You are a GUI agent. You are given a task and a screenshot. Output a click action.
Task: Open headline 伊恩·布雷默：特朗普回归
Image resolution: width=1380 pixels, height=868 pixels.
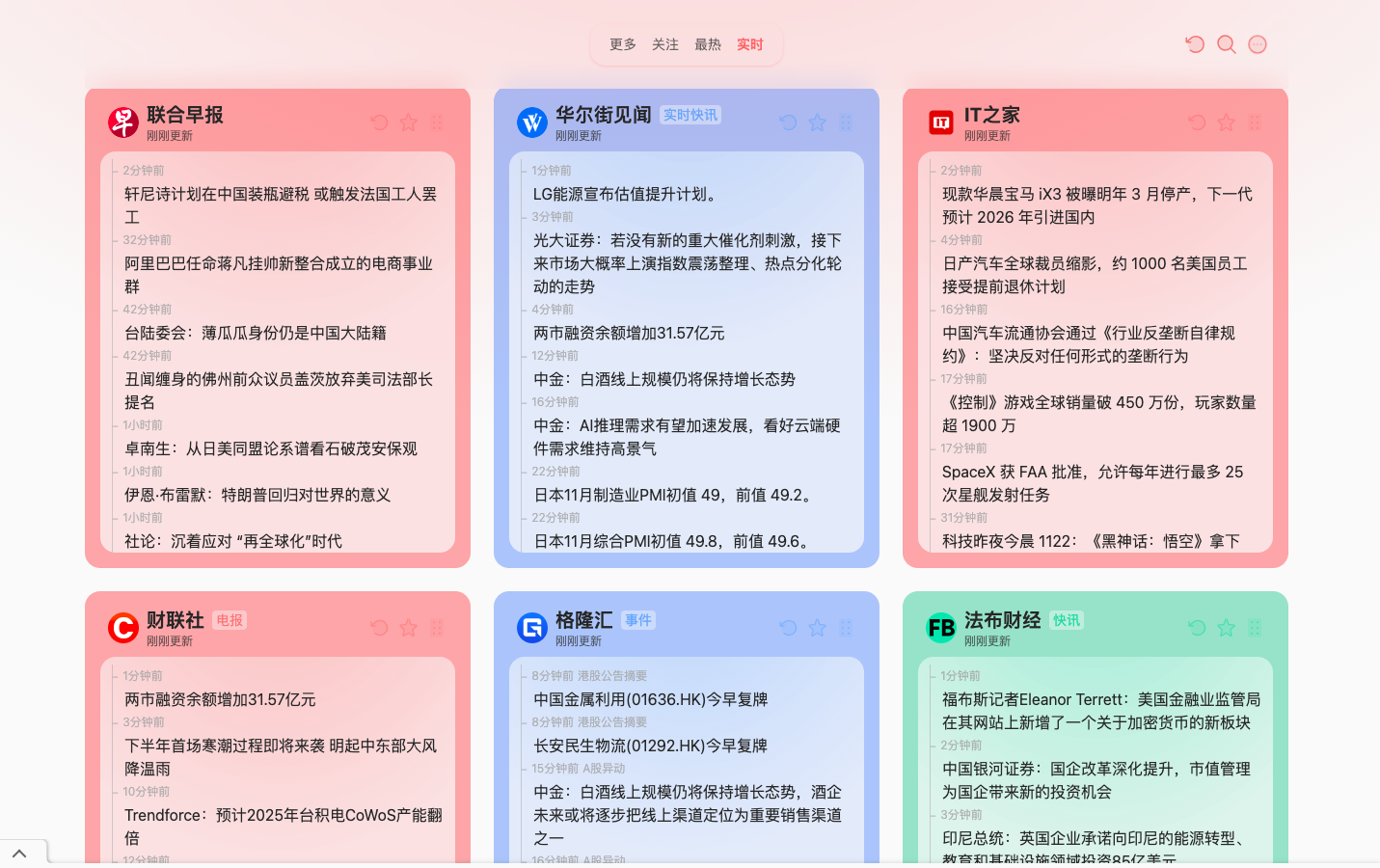(257, 495)
